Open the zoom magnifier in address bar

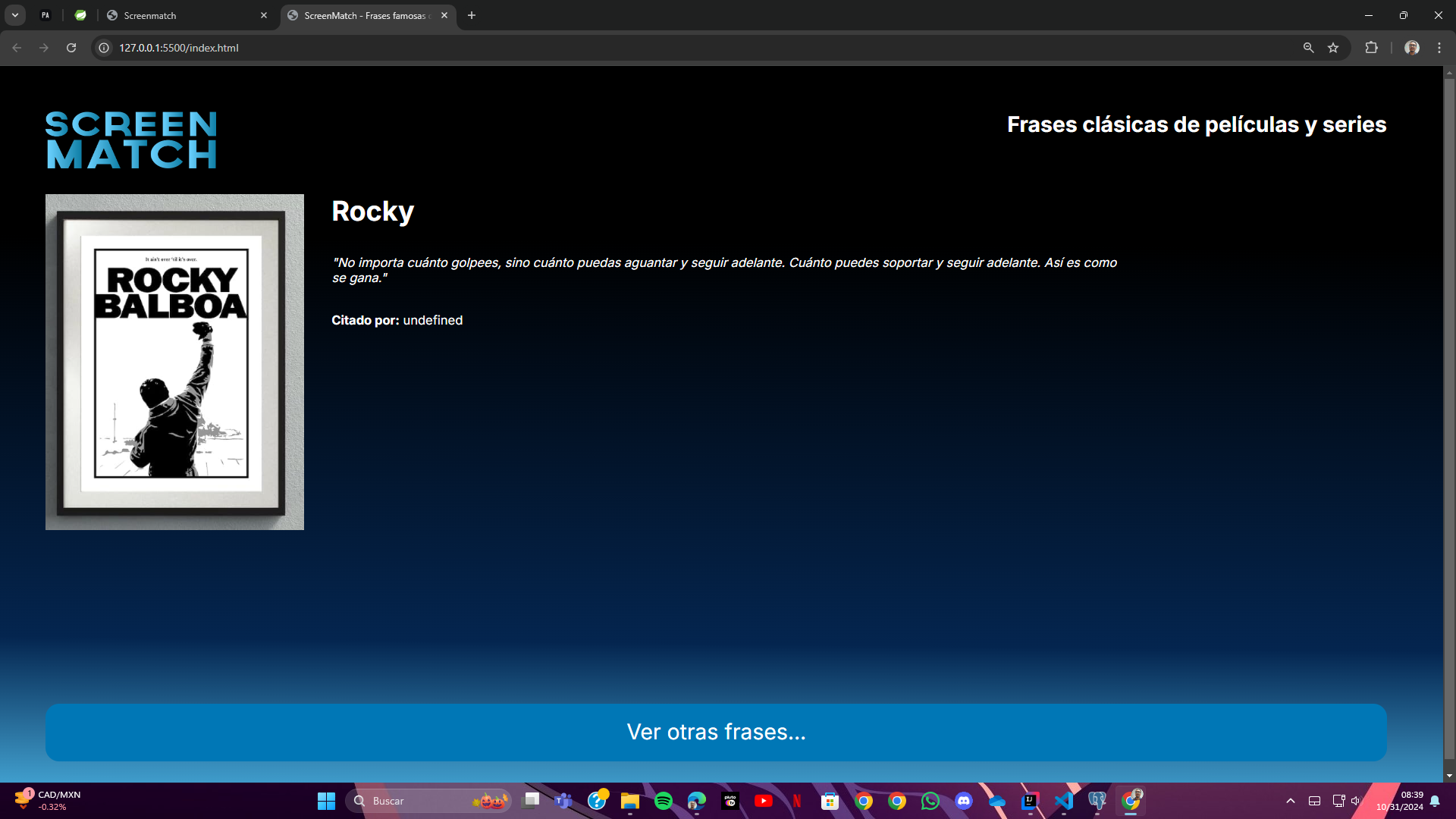click(x=1308, y=48)
